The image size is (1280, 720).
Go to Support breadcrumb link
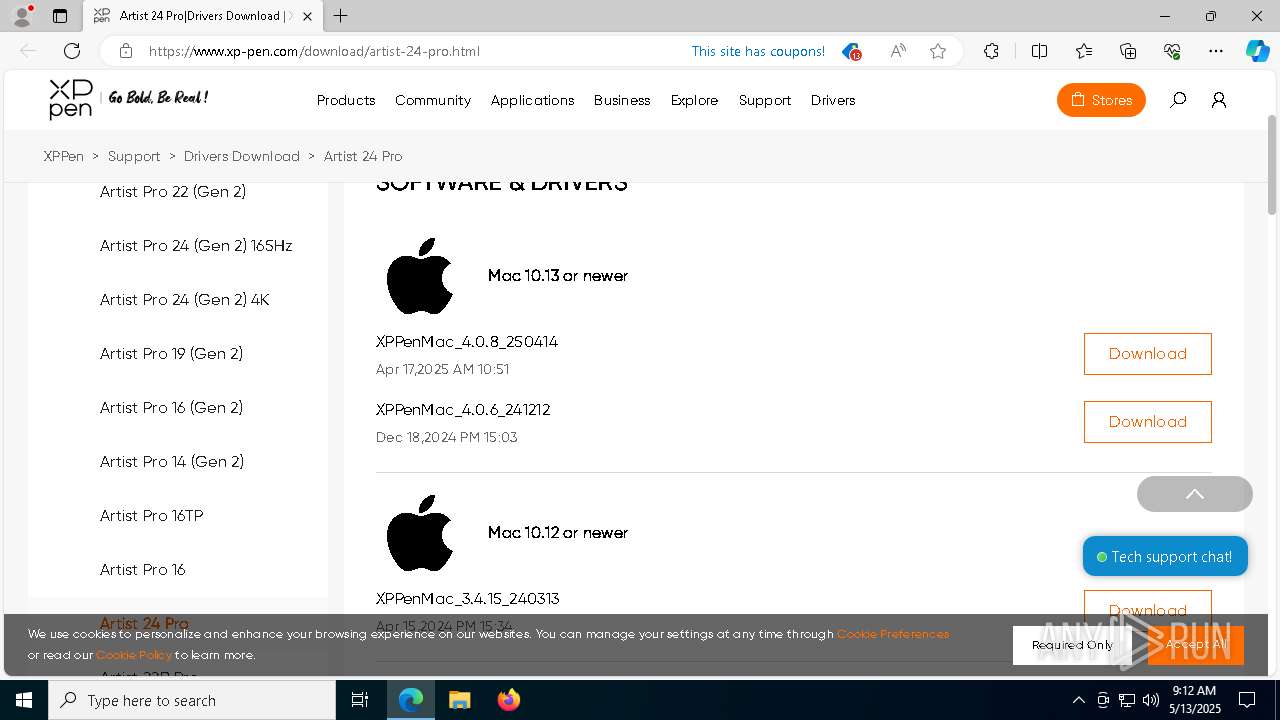[134, 156]
